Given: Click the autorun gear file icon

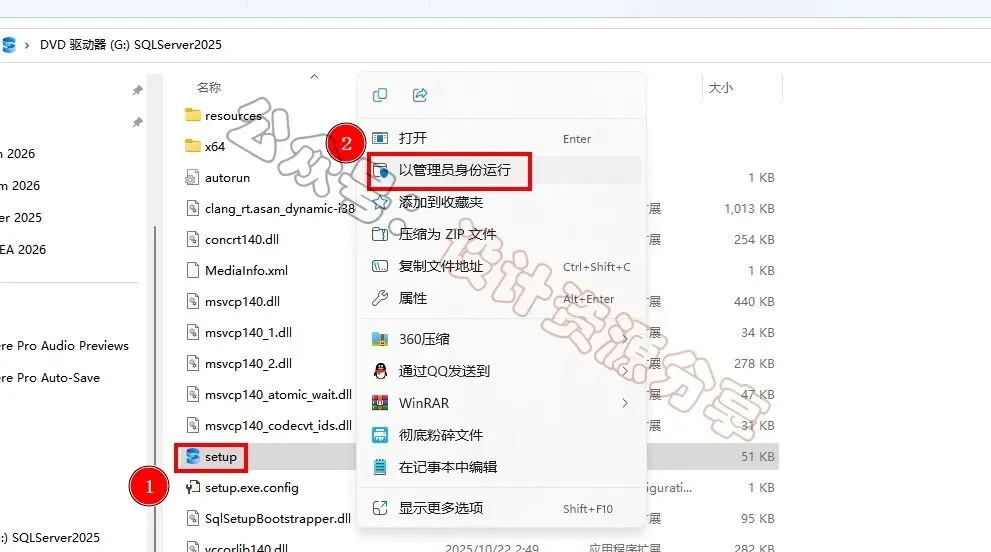Looking at the screenshot, I should click(x=192, y=178).
